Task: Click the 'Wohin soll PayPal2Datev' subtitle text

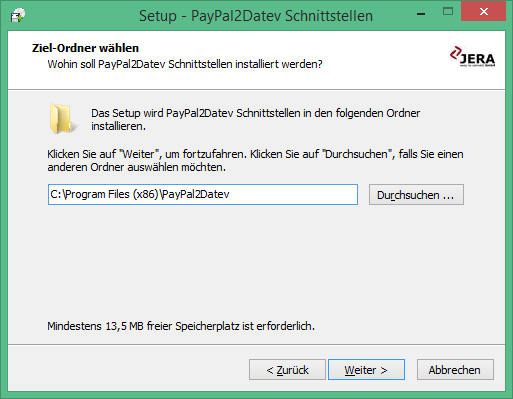Action: [x=185, y=64]
